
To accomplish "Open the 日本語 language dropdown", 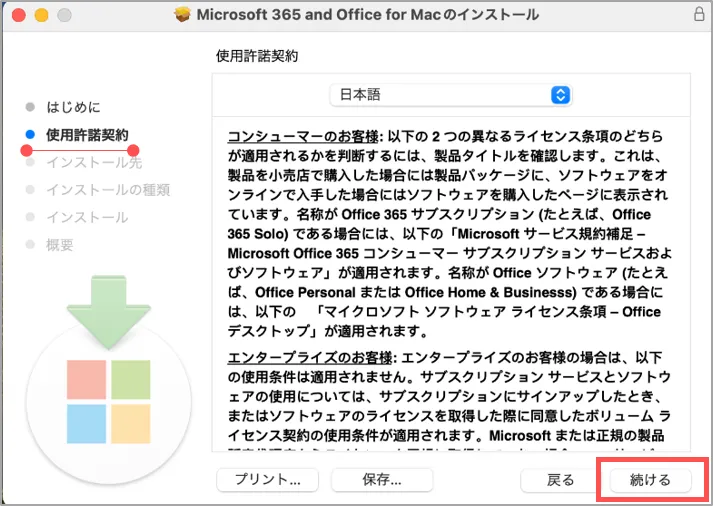I will click(450, 95).
